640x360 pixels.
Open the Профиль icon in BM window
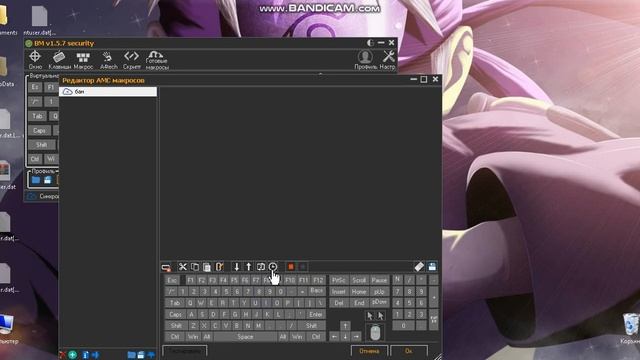[x=365, y=60]
